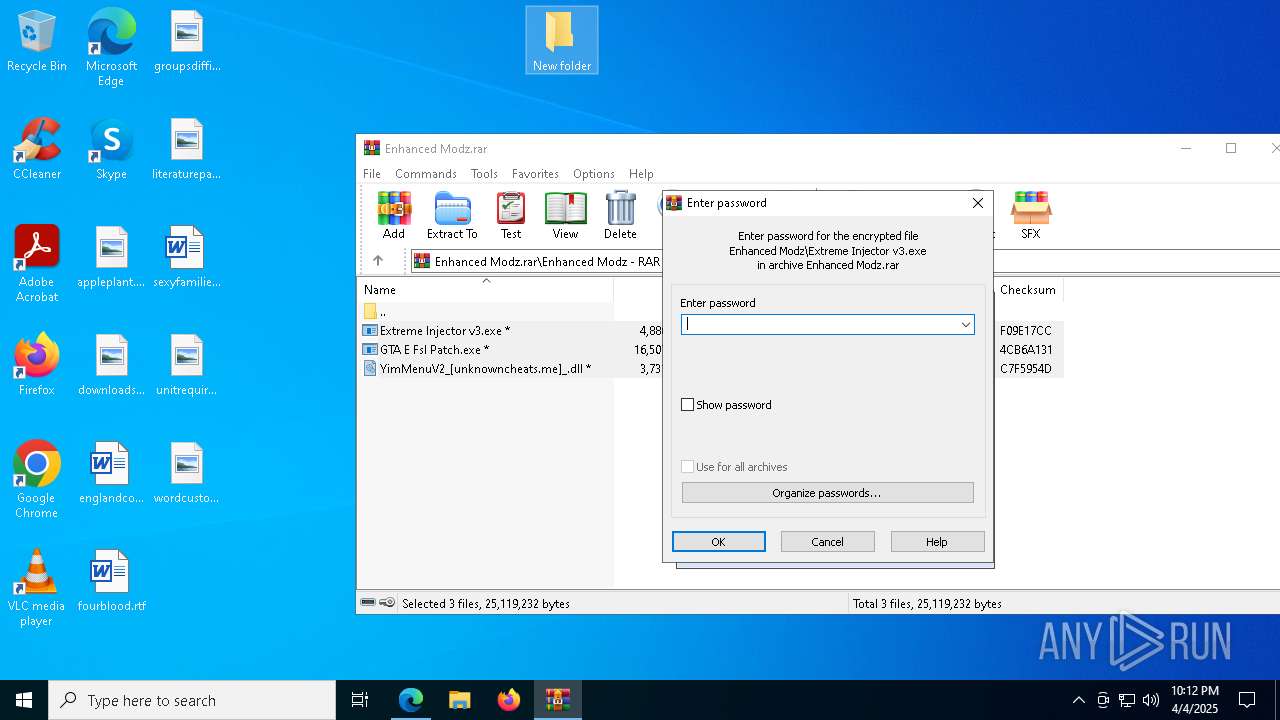Screen dimensions: 1280x720
Task: Click OK in Enter password dialog
Action: point(719,541)
